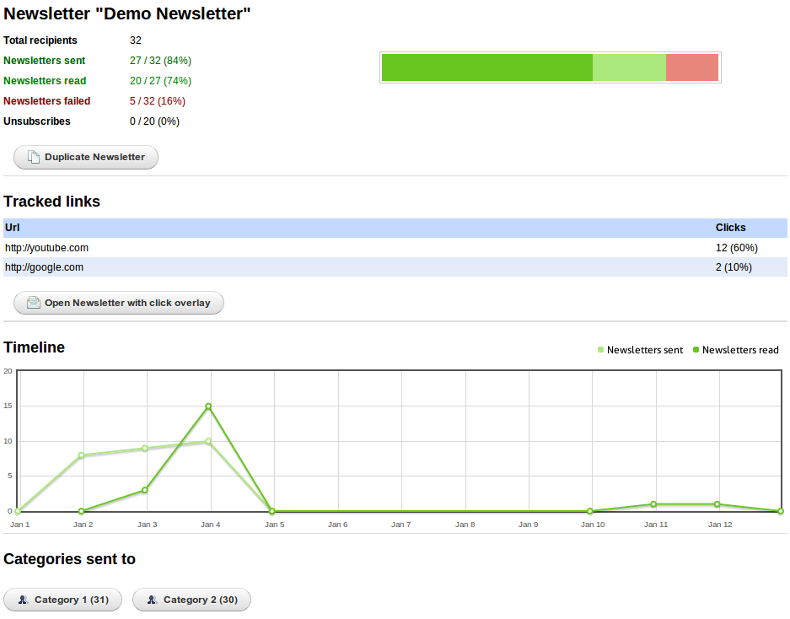Click the duplicate pages icon on Duplicate Newsletter
The image size is (790, 619).
click(33, 157)
